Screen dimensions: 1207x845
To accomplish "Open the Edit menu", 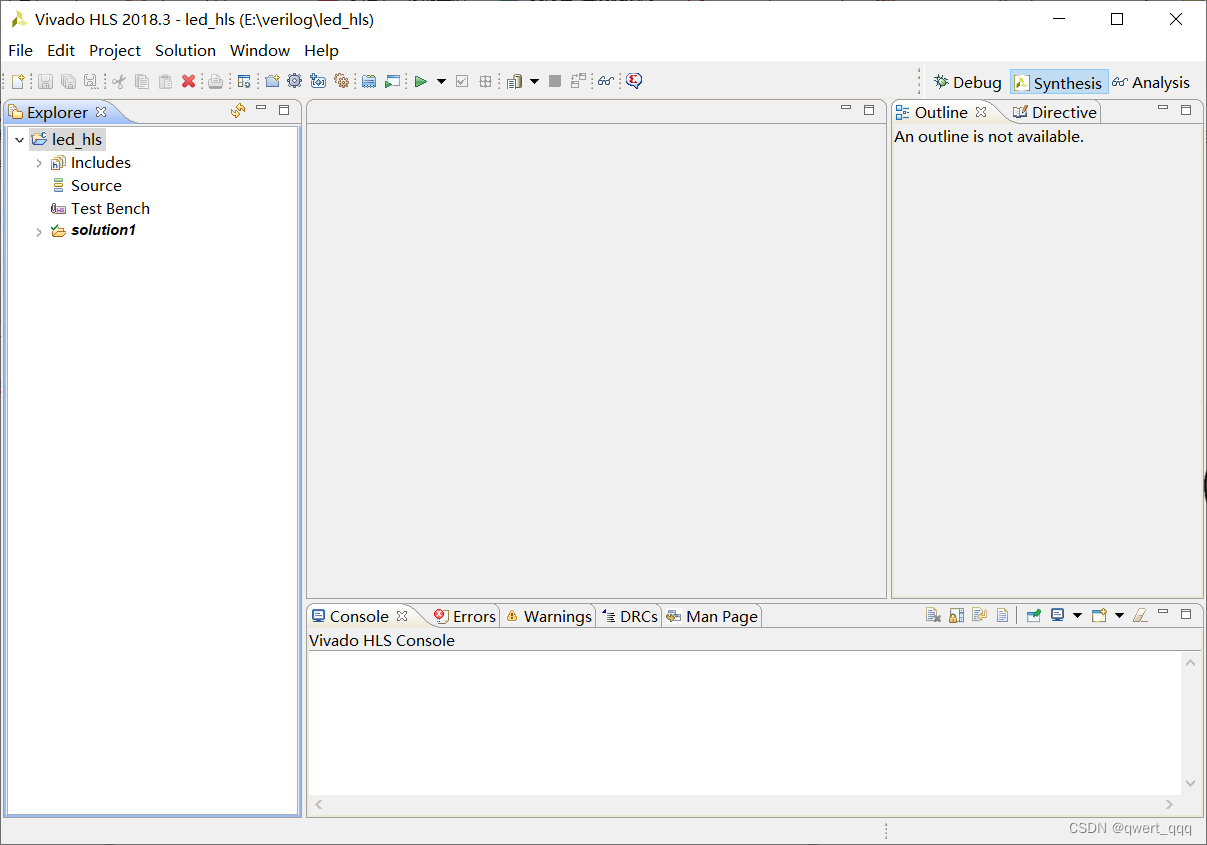I will pos(61,50).
